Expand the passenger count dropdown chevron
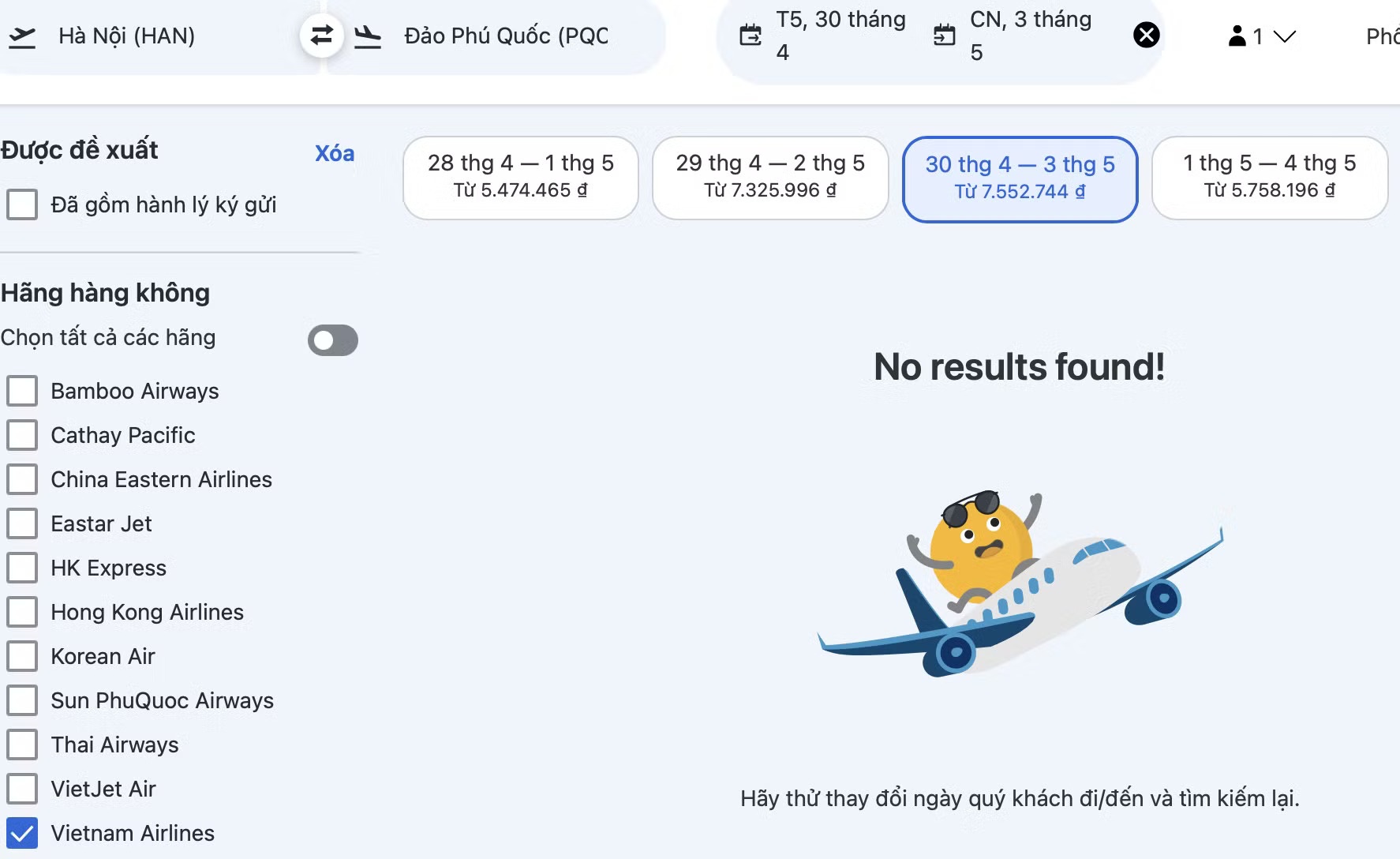Viewport: 1400px width, 859px height. [x=1285, y=36]
